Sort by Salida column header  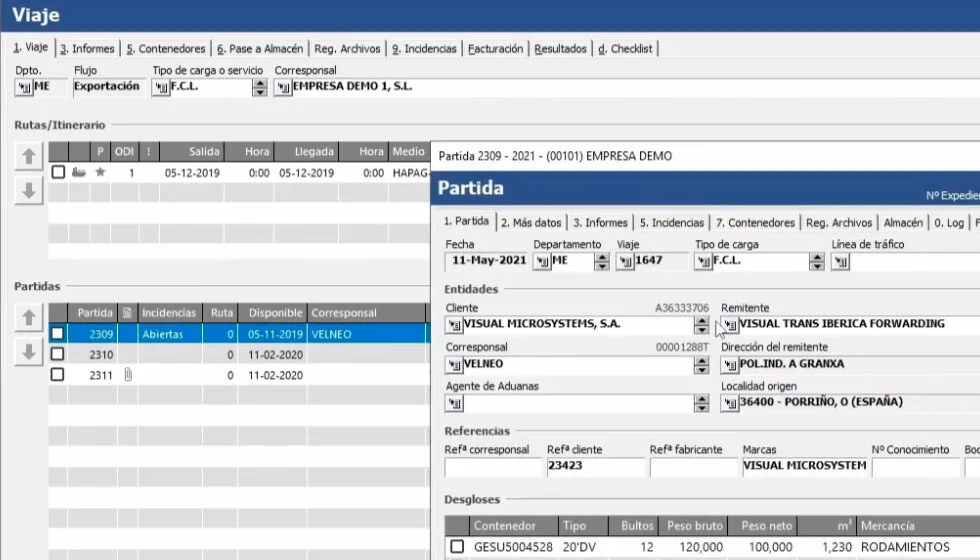tap(192, 151)
